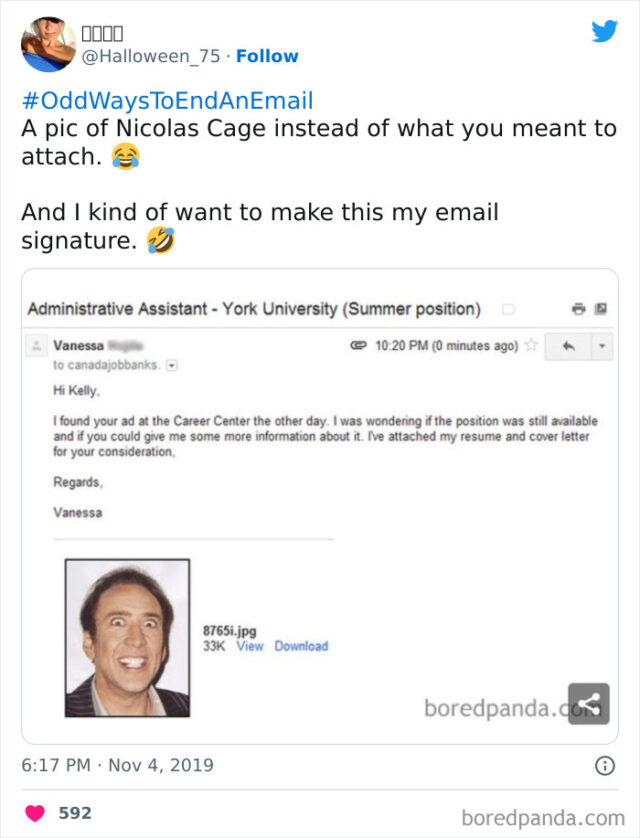Open the print icon for the email
The width and height of the screenshot is (640, 838).
click(x=577, y=309)
